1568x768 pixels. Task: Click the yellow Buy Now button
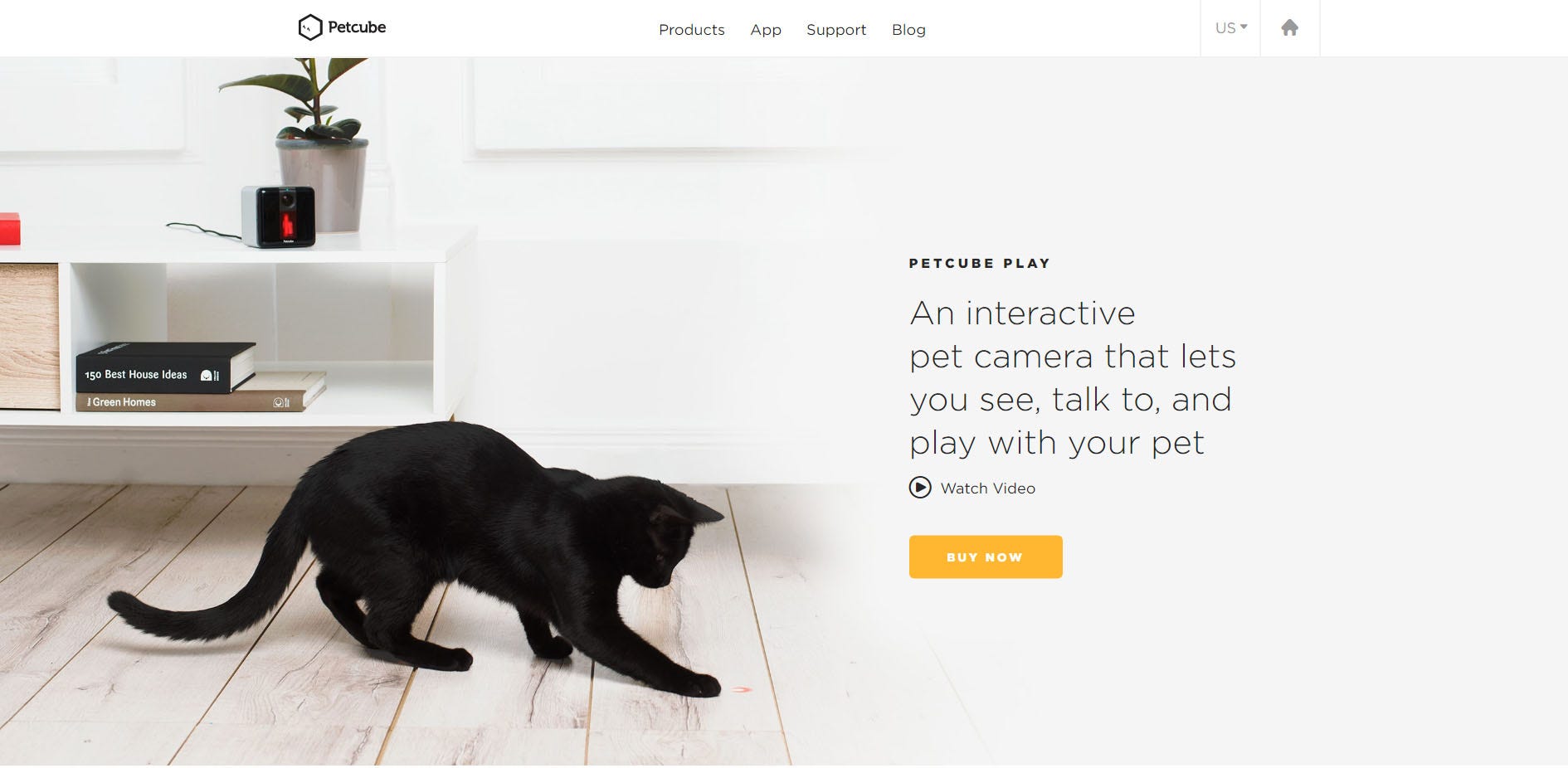tap(986, 557)
